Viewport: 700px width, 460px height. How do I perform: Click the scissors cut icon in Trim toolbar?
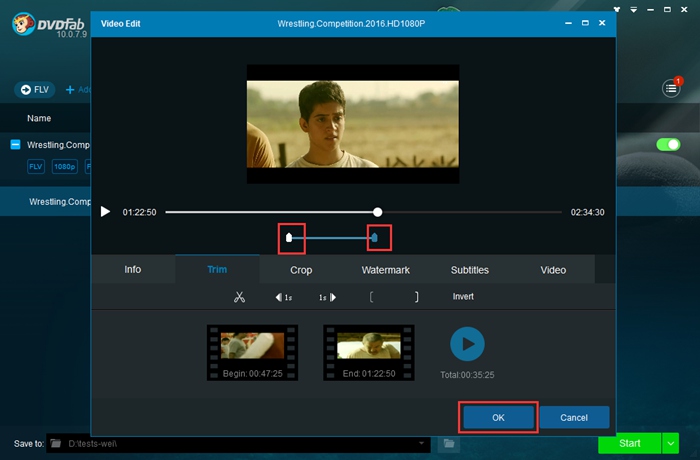(x=239, y=297)
